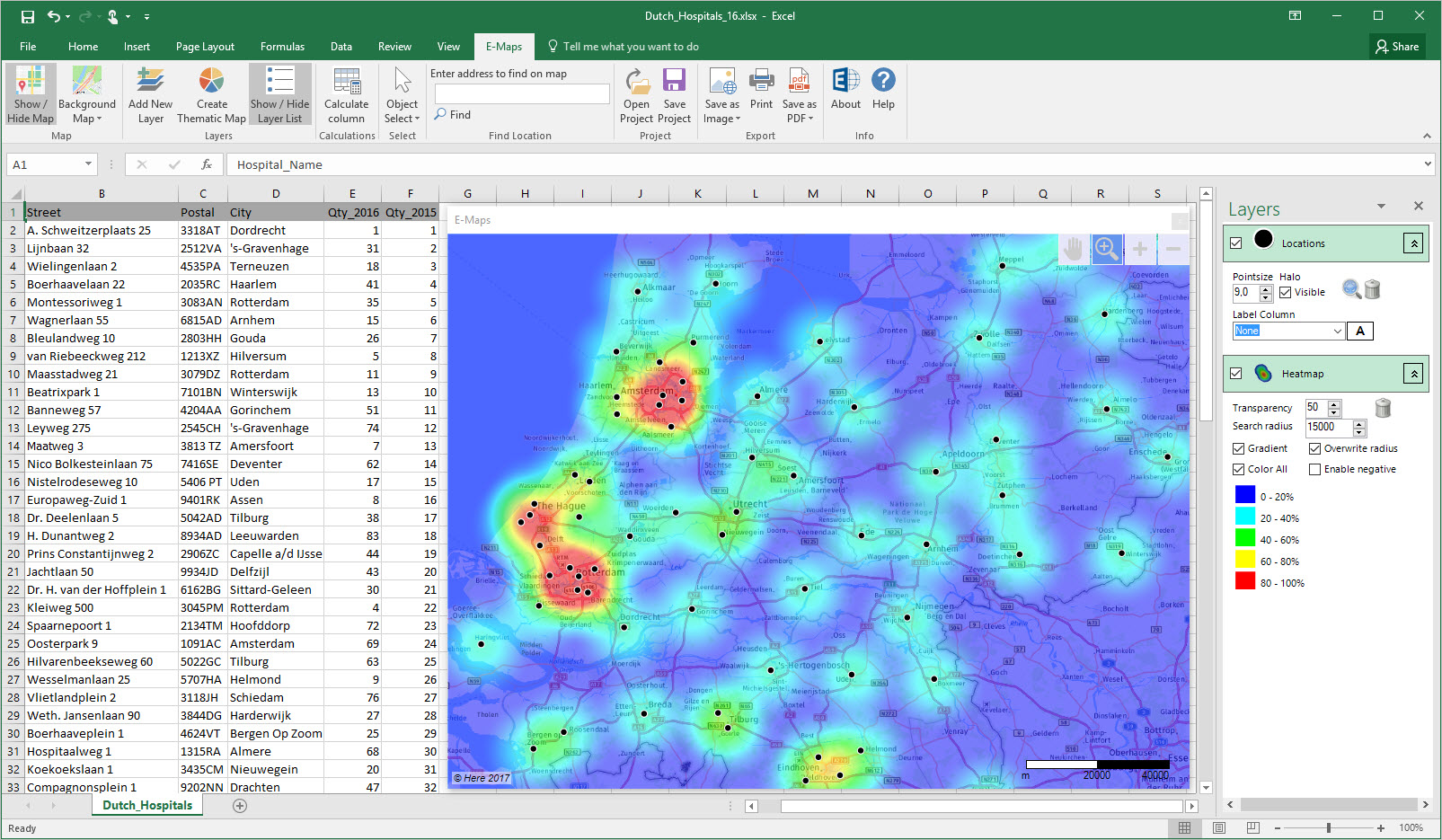Click the Find button for address lookup
1442x840 pixels.
coord(452,114)
